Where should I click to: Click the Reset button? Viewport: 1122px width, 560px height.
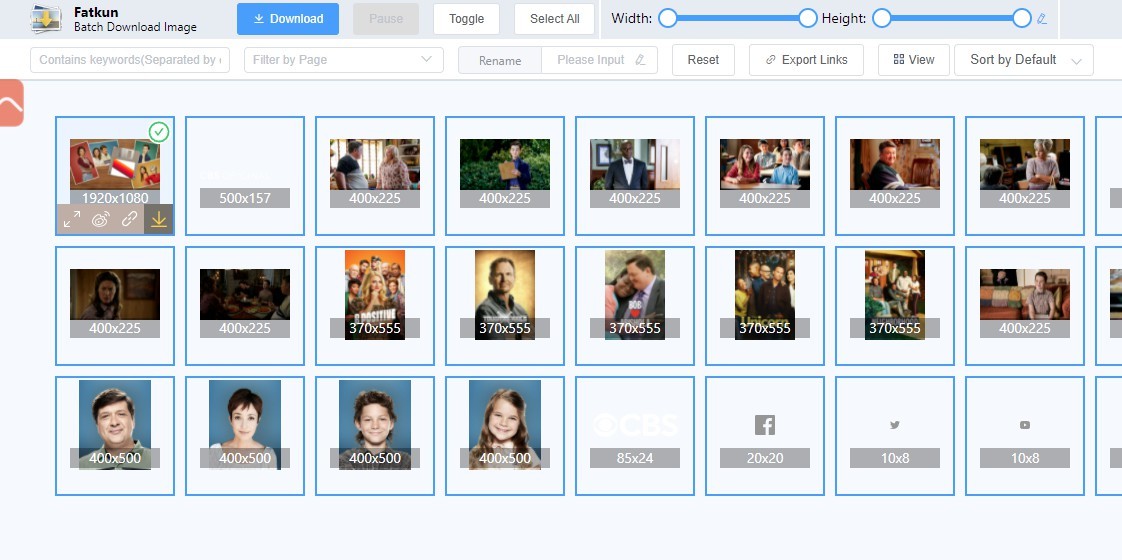click(x=703, y=60)
